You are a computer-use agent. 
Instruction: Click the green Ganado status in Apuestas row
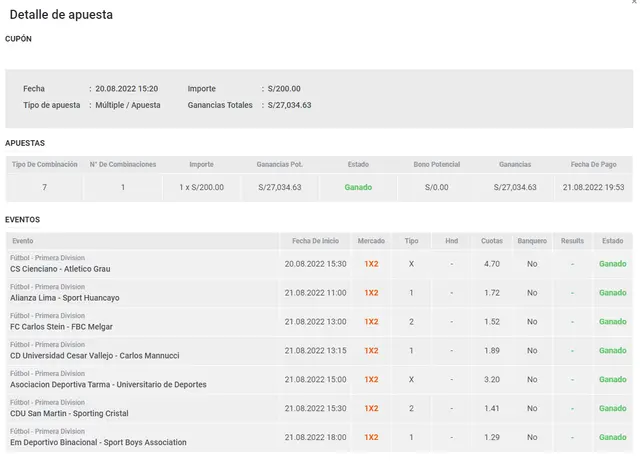pyautogui.click(x=358, y=187)
